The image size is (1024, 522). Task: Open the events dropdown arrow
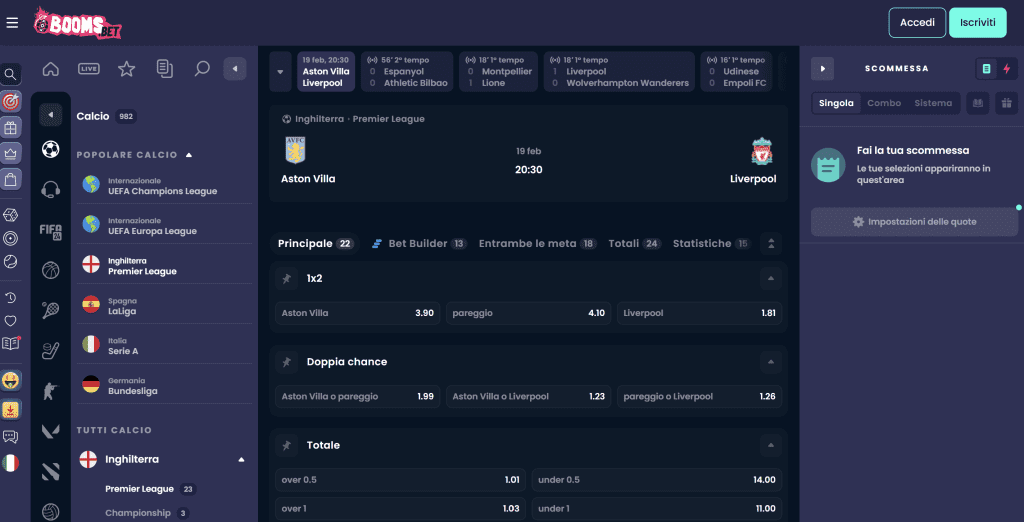tap(280, 72)
